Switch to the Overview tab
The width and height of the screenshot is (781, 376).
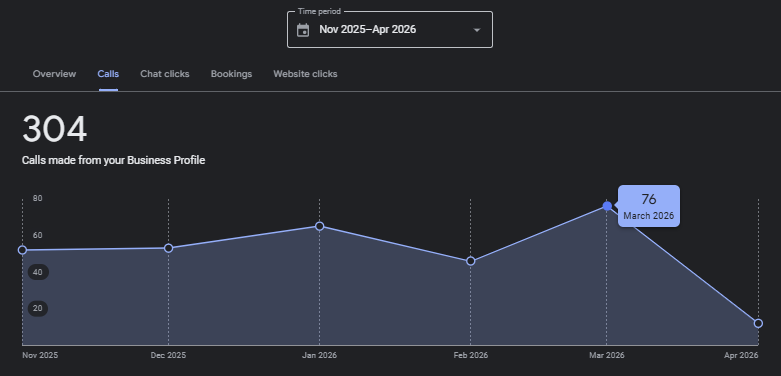[54, 74]
